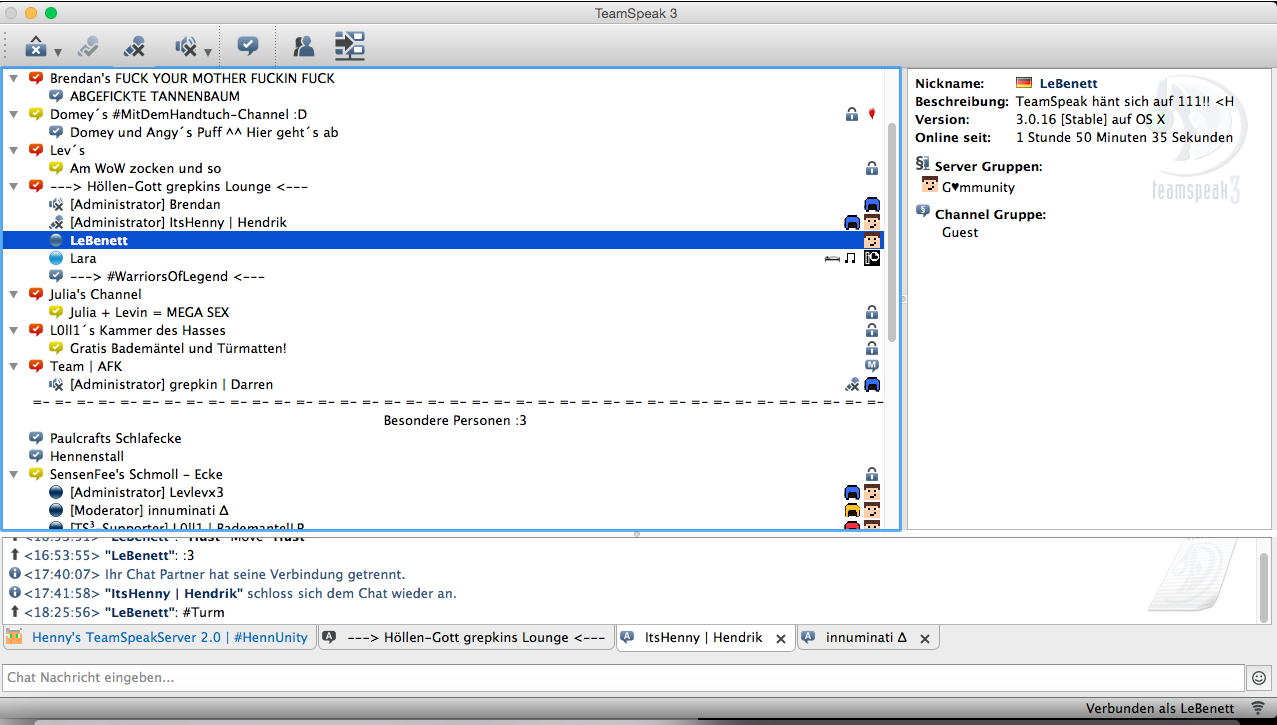1277x725 pixels.
Task: Click muted microphone icon on grepkin's row
Action: click(x=851, y=384)
